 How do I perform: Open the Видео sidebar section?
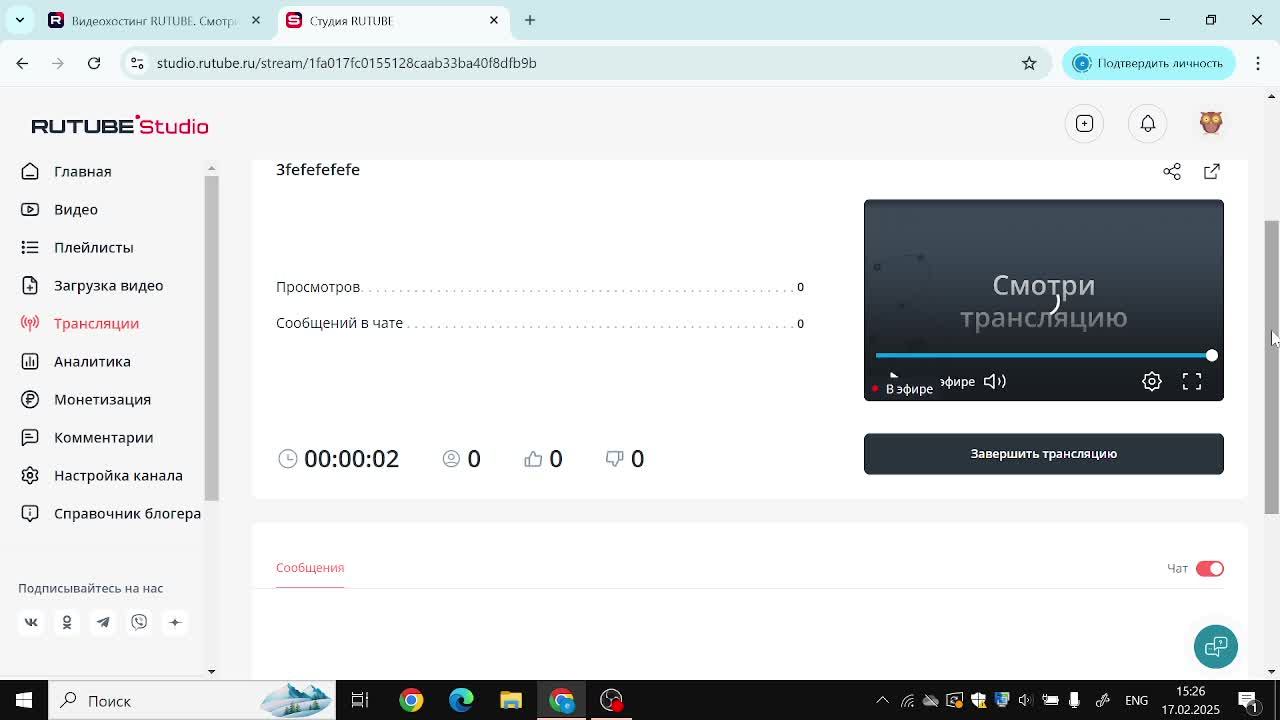click(x=76, y=209)
